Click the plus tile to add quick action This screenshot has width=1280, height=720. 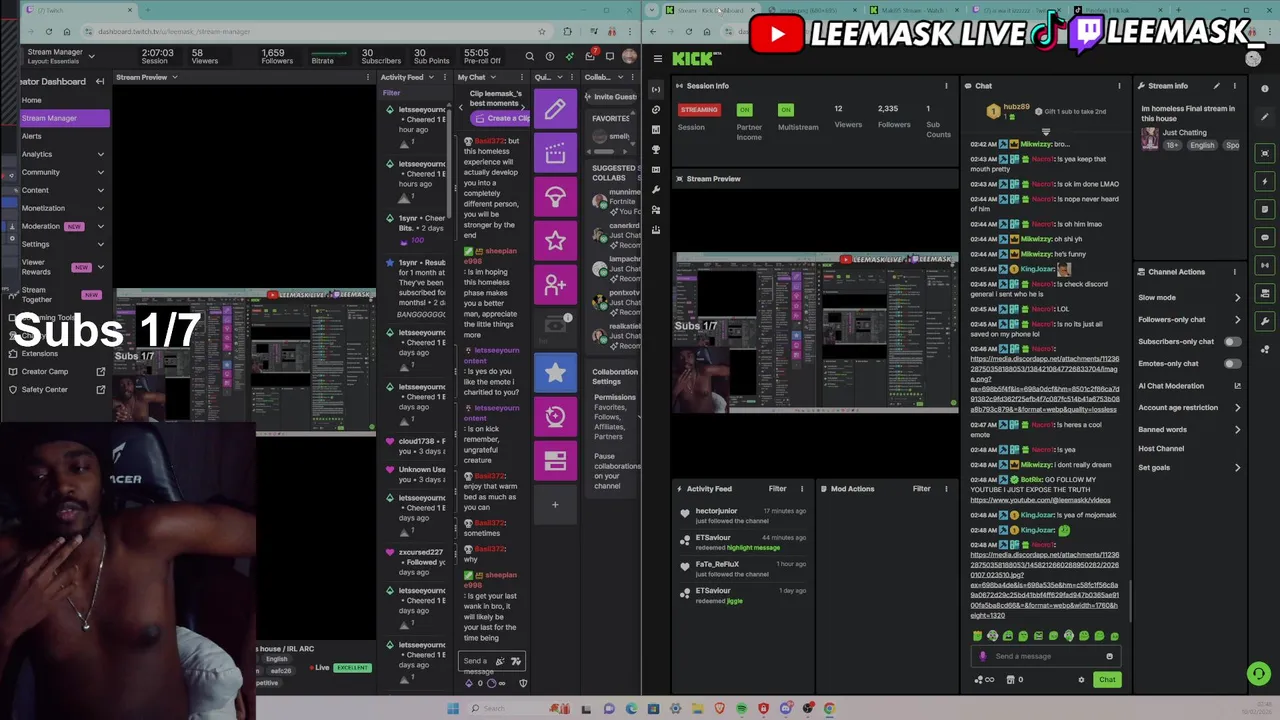(555, 504)
